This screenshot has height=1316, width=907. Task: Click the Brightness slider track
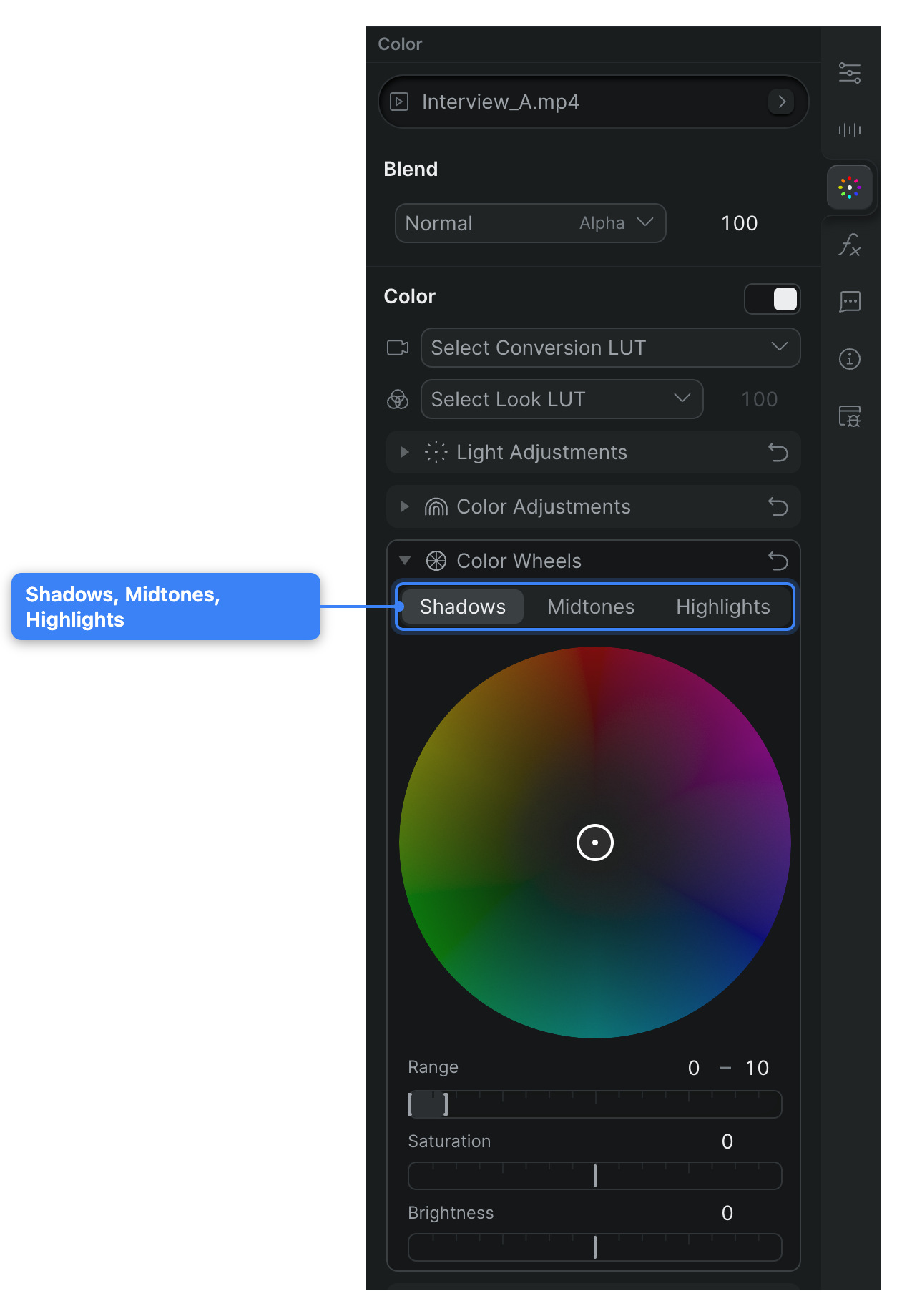[595, 1247]
